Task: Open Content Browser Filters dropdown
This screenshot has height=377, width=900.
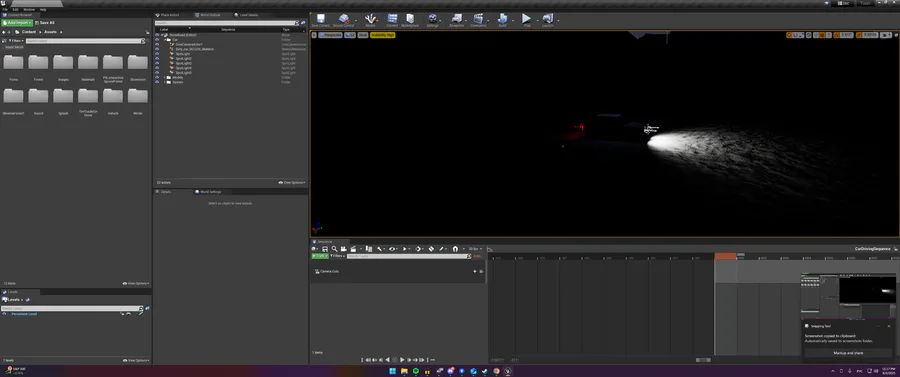Action: (x=15, y=41)
